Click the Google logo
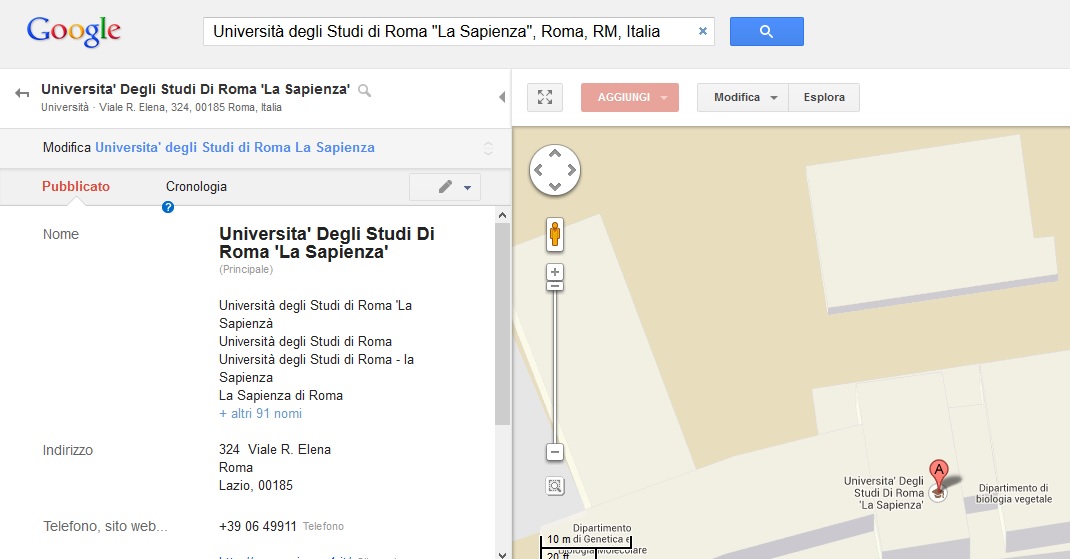This screenshot has width=1070, height=559. click(74, 31)
